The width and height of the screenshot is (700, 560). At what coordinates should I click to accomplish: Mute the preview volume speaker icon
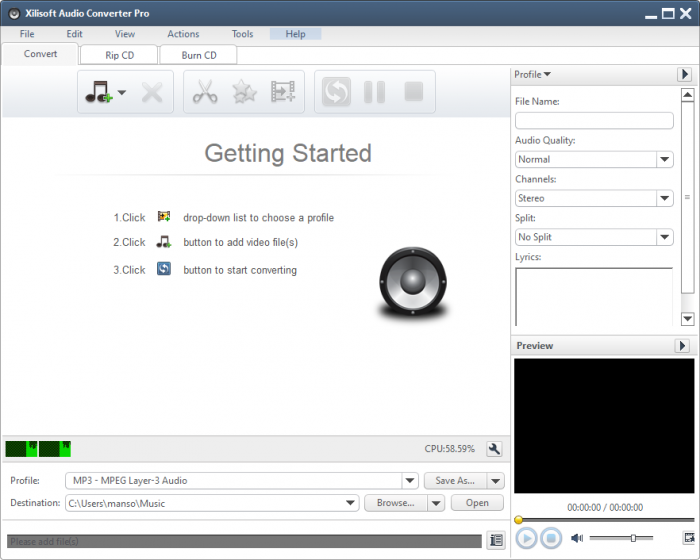pyautogui.click(x=577, y=539)
